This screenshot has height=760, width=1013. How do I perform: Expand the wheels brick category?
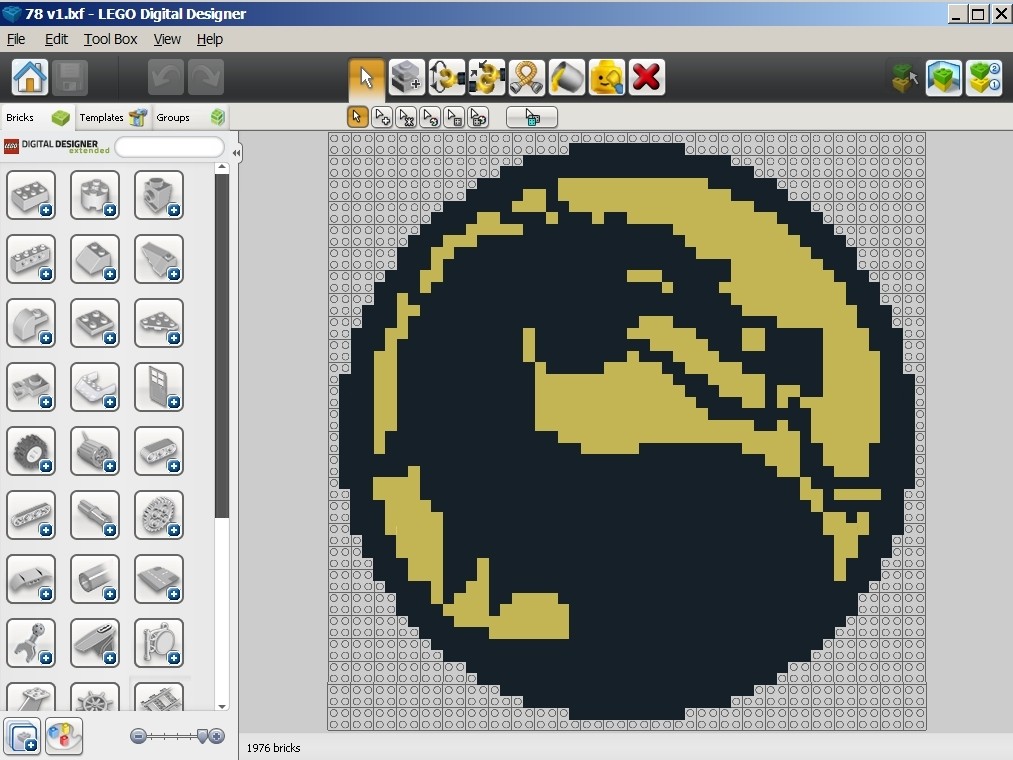click(x=30, y=451)
